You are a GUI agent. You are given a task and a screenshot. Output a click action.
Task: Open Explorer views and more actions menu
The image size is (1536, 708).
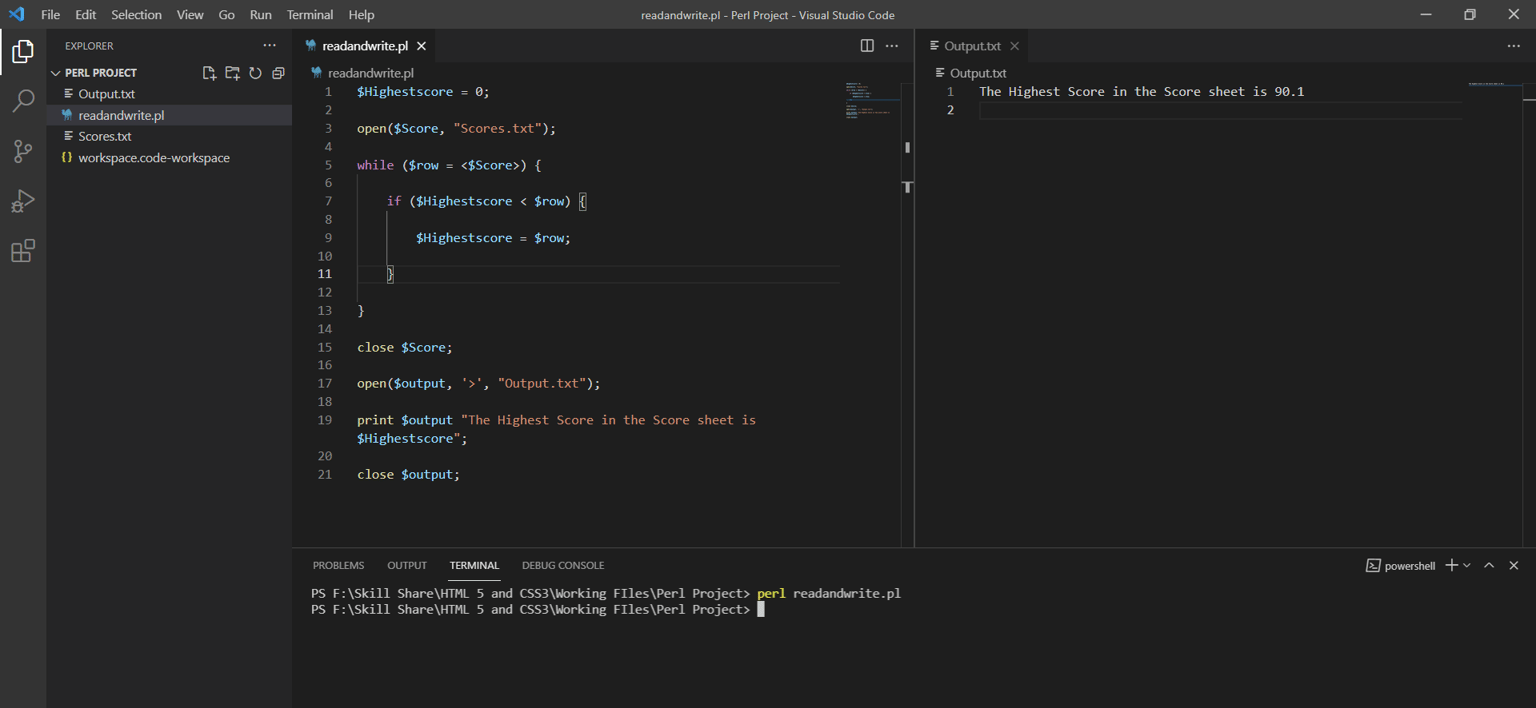(269, 45)
